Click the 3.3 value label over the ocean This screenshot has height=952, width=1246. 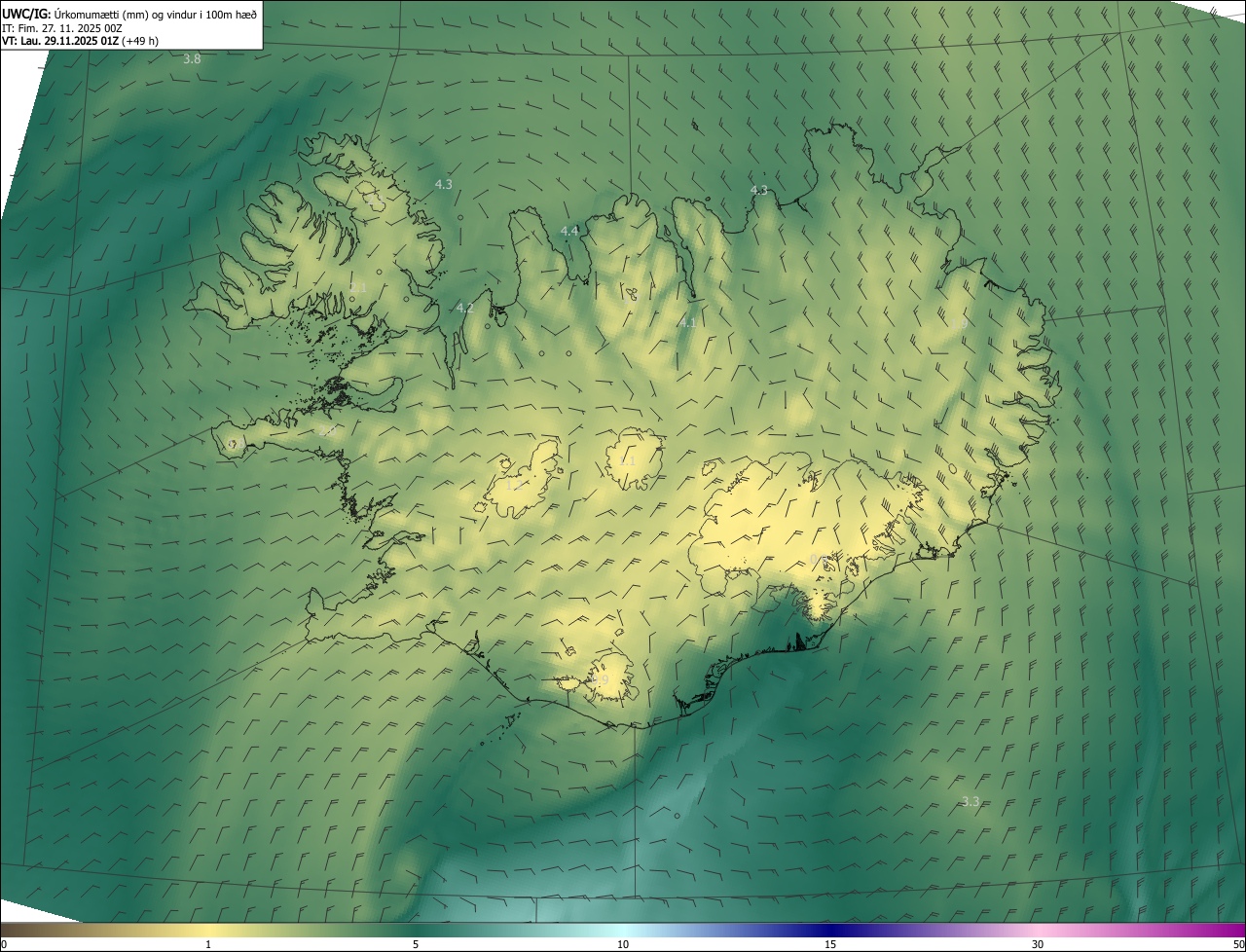[971, 802]
